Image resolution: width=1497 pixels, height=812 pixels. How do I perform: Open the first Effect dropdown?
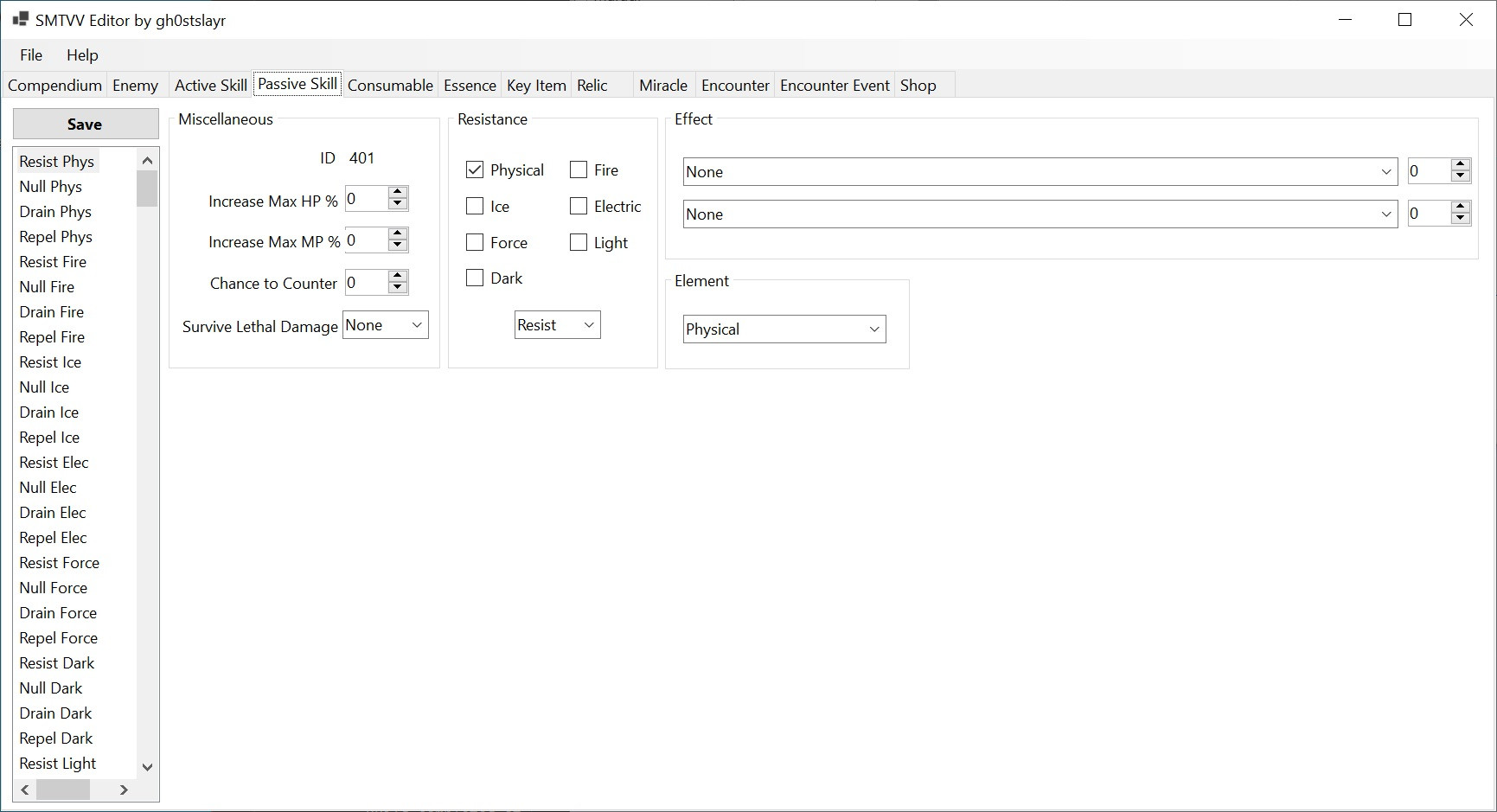point(1040,171)
